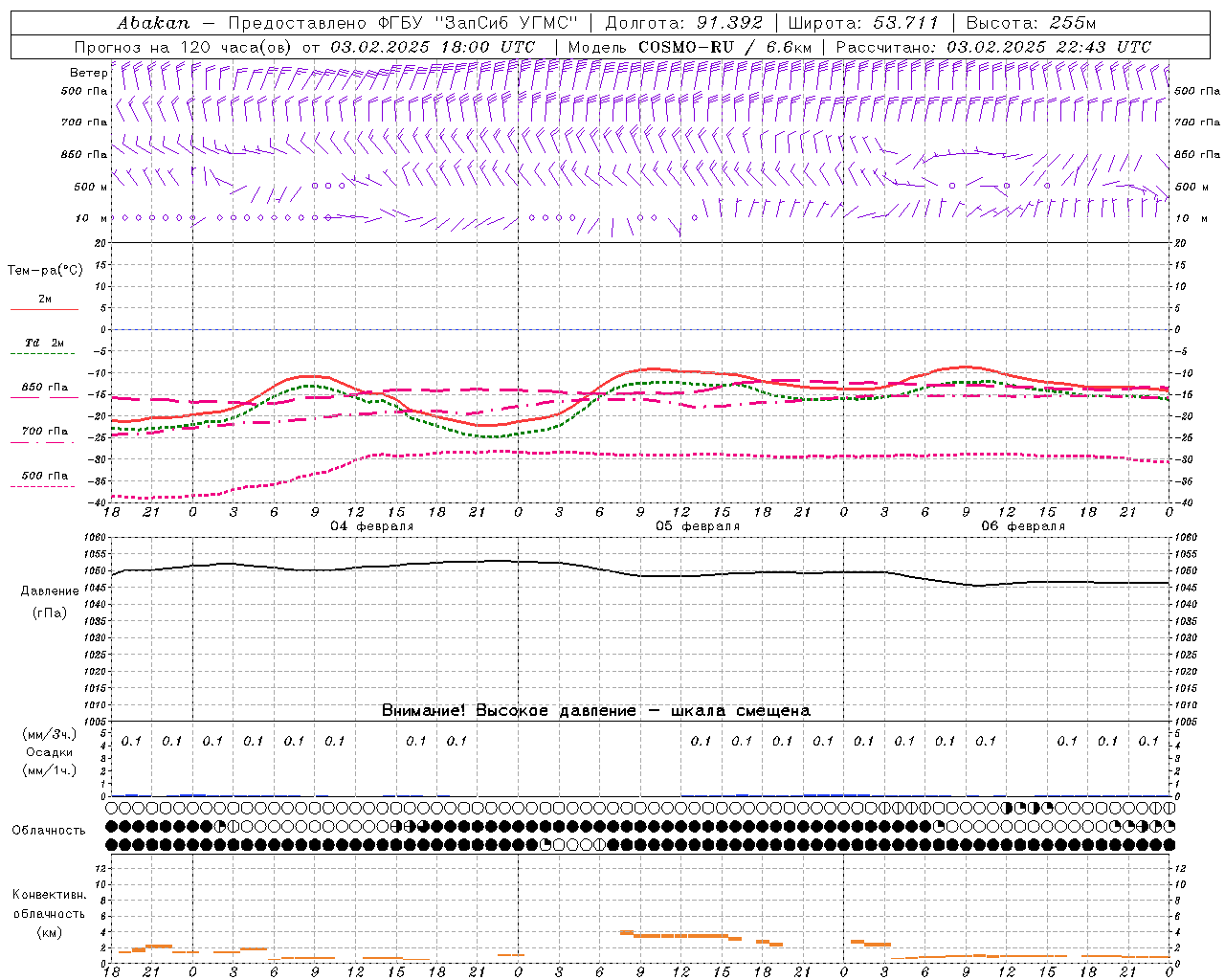Click the Осадки precipitation label
1225x980 pixels.
pyautogui.click(x=50, y=752)
